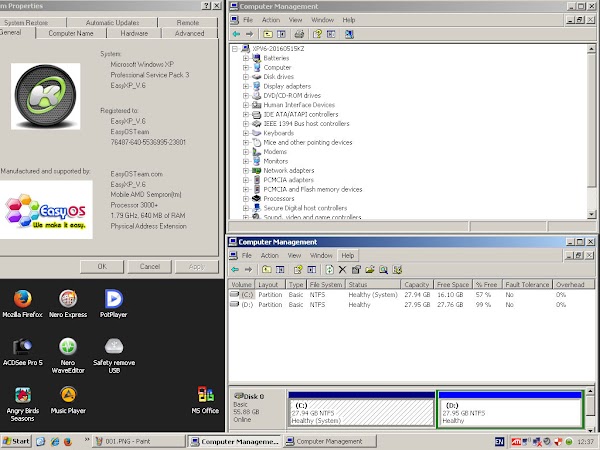Expand the Processors device category
The image size is (600, 450).
pyautogui.click(x=245, y=198)
